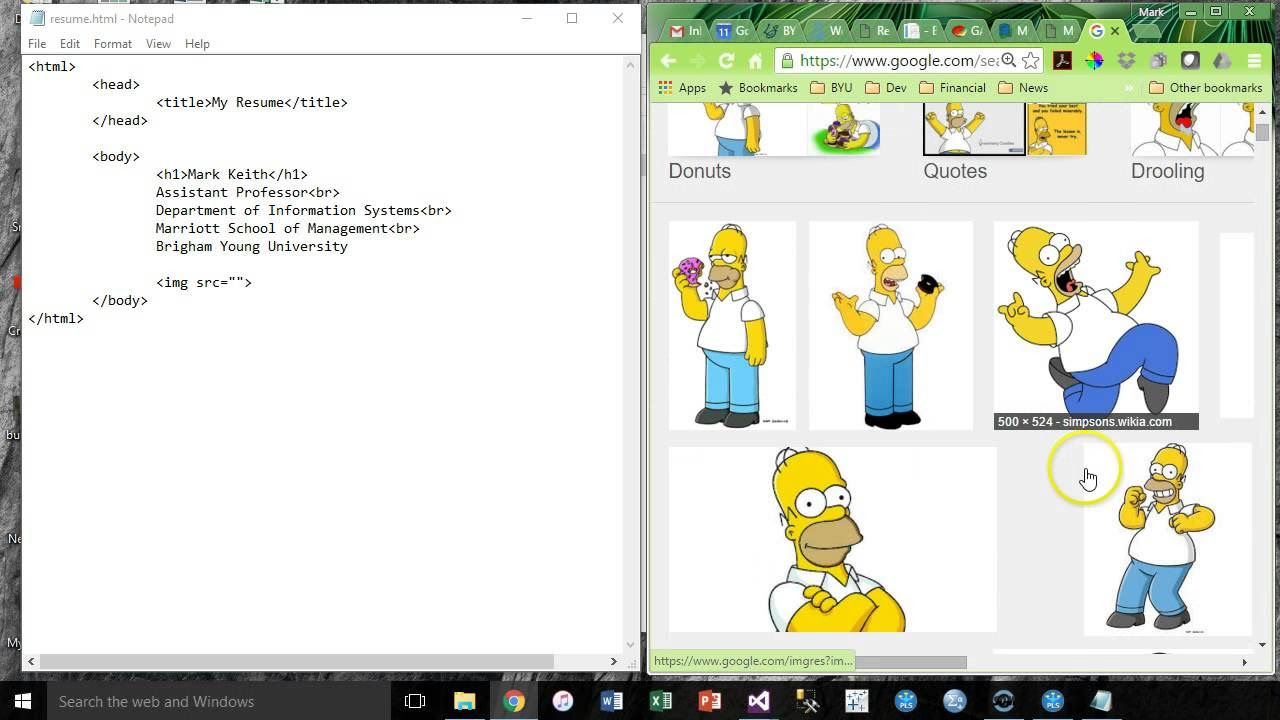This screenshot has height=720, width=1280.
Task: Open Notepad File menu
Action: [37, 44]
